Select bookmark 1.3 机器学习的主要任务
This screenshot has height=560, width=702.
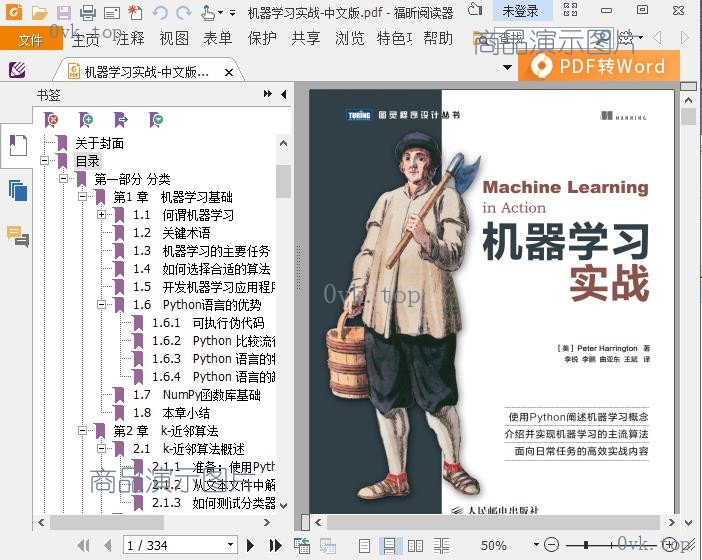tap(201, 251)
